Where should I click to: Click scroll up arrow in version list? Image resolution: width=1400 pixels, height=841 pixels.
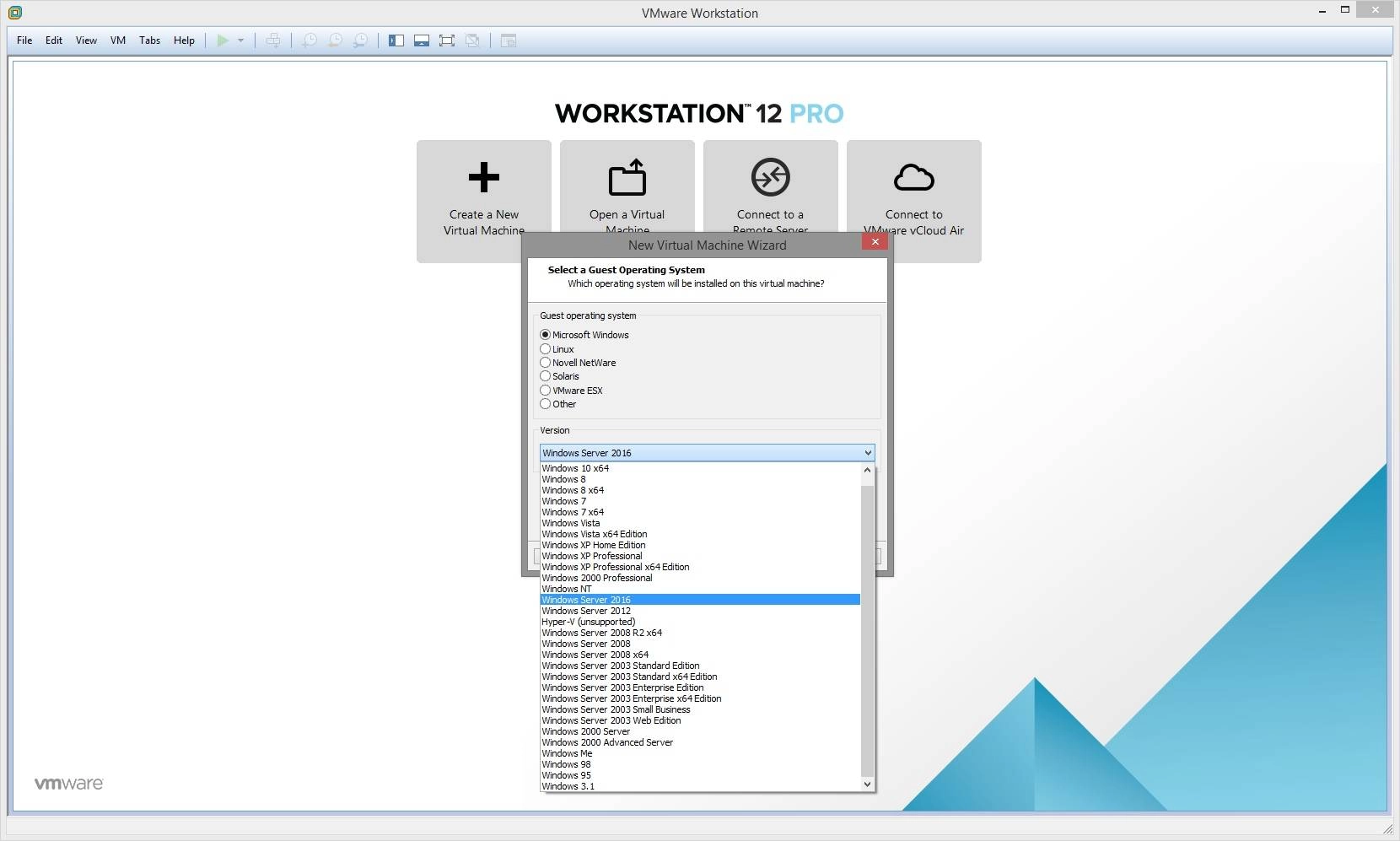[867, 470]
